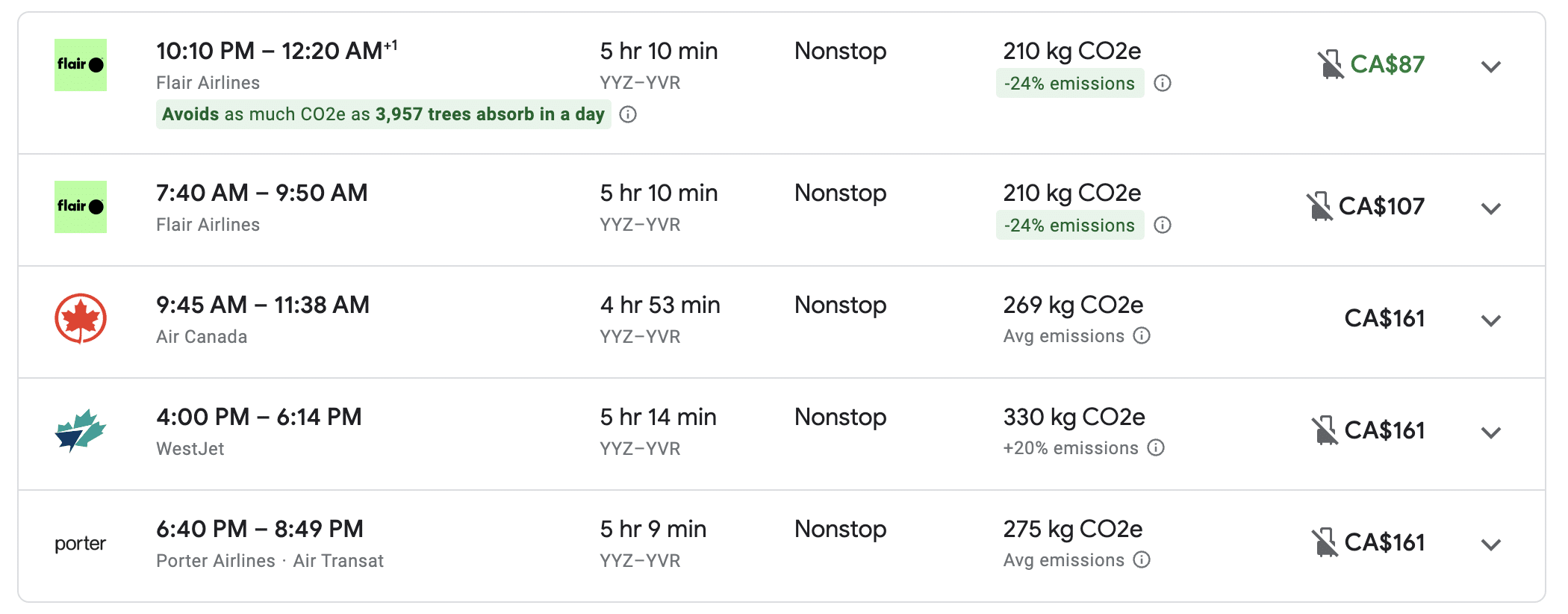Viewport: 1568px width, 614px height.
Task: Click the Porter airline logo
Action: coord(81,543)
